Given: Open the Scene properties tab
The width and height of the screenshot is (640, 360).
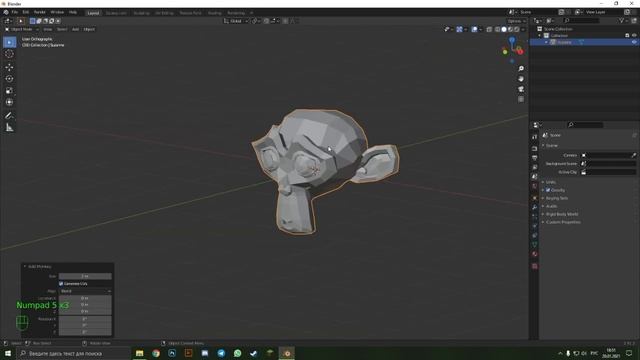Looking at the screenshot, I should [x=535, y=177].
